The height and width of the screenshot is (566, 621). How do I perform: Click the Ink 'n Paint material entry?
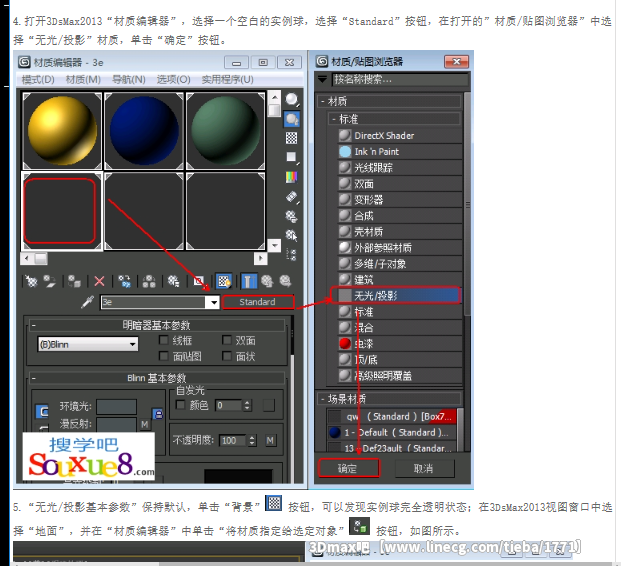[x=400, y=152]
